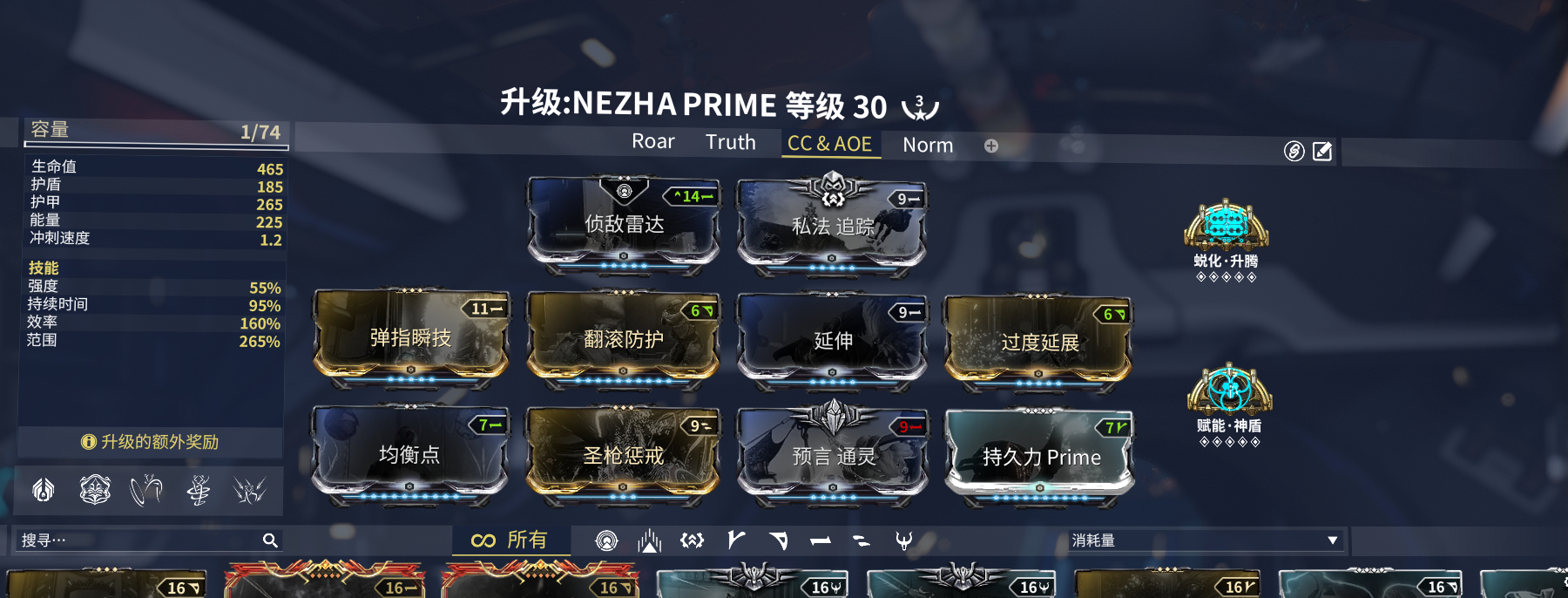Open 升级的额外奖励 info link
The image size is (1568, 598).
click(150, 442)
